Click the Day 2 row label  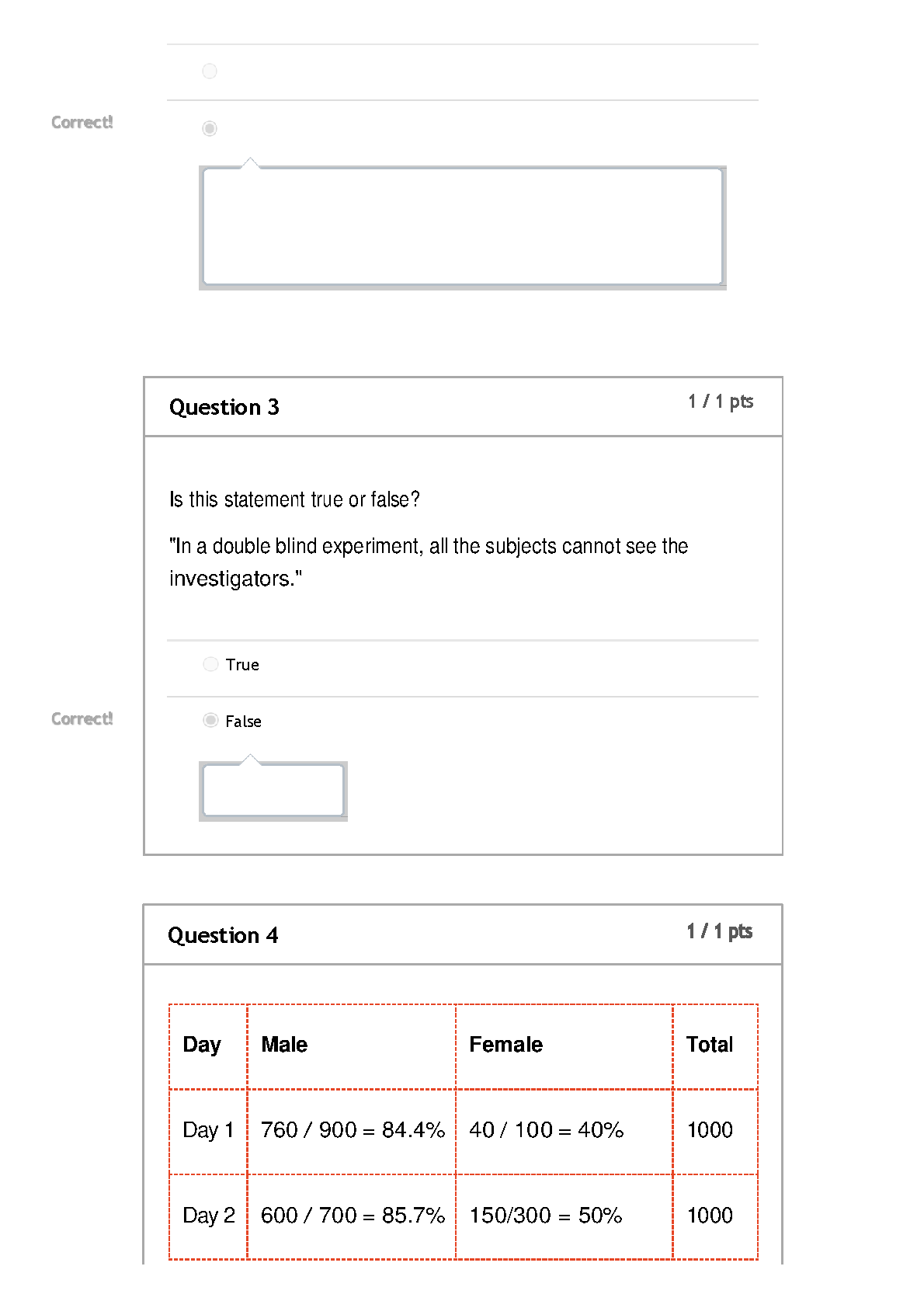[x=208, y=1216]
